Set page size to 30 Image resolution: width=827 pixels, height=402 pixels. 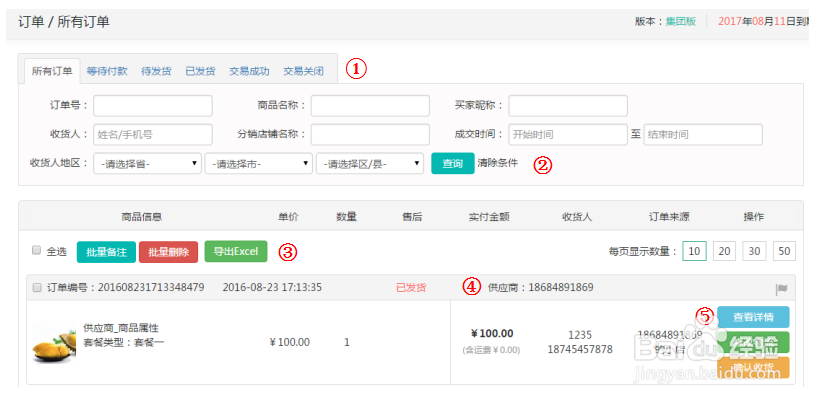pyautogui.click(x=754, y=251)
